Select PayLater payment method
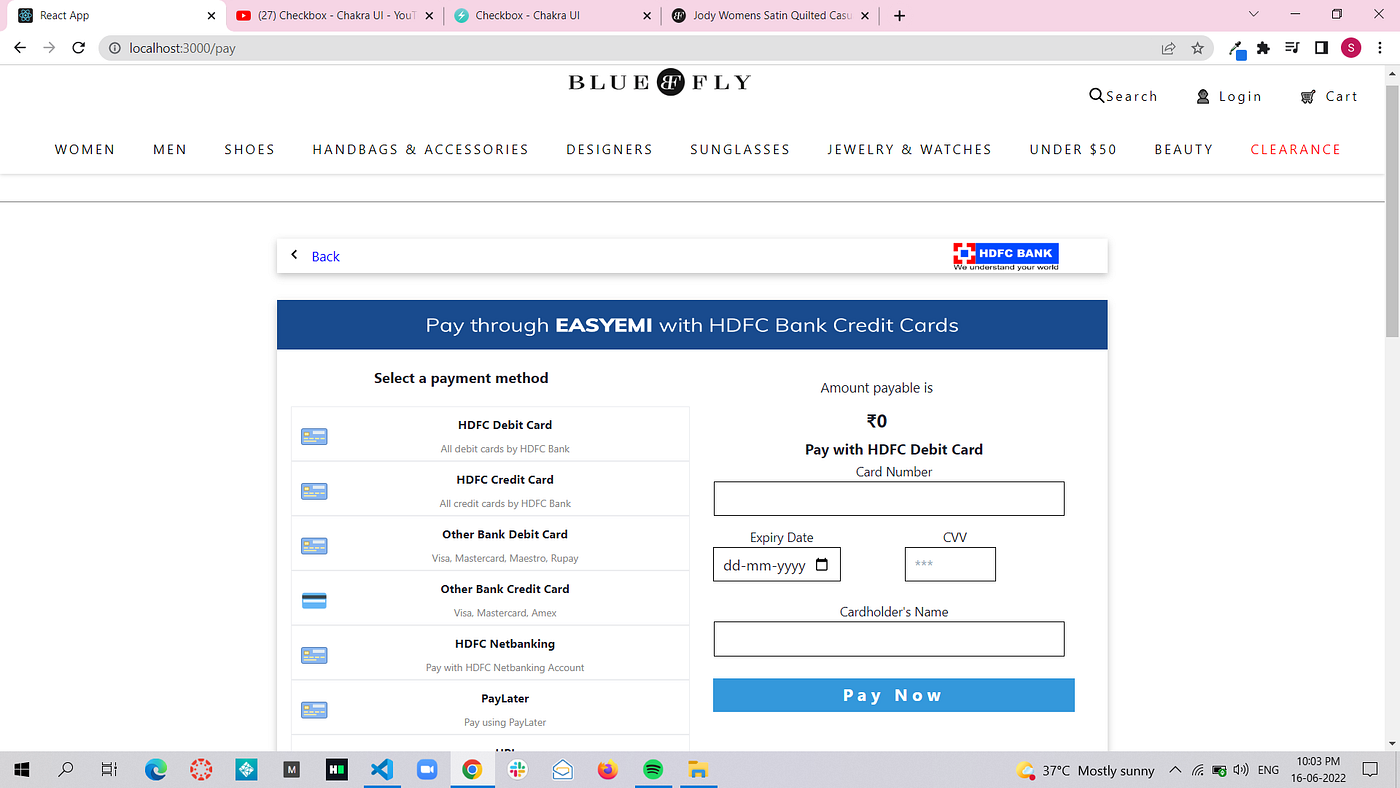The image size is (1400, 788). (490, 709)
